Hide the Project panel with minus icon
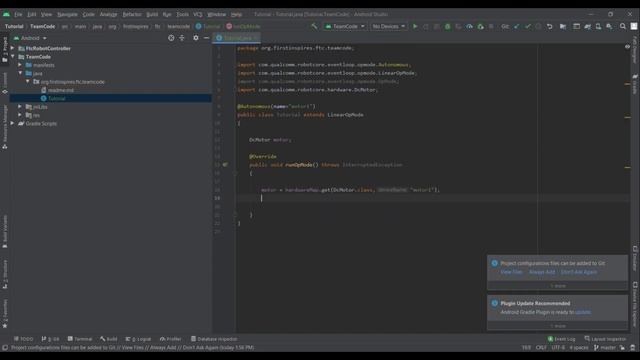 (x=207, y=38)
